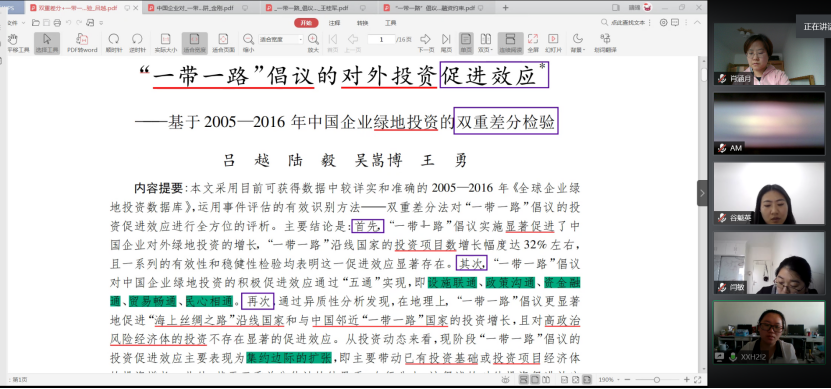Open the 划词翻译 translate tool
831x389 pixels.
coord(605,42)
